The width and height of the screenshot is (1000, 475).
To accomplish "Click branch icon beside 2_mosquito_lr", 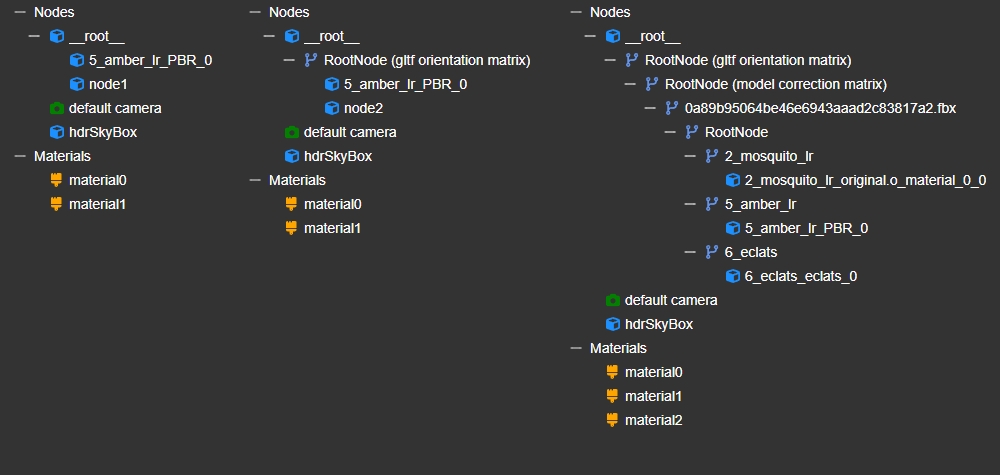I will [712, 156].
